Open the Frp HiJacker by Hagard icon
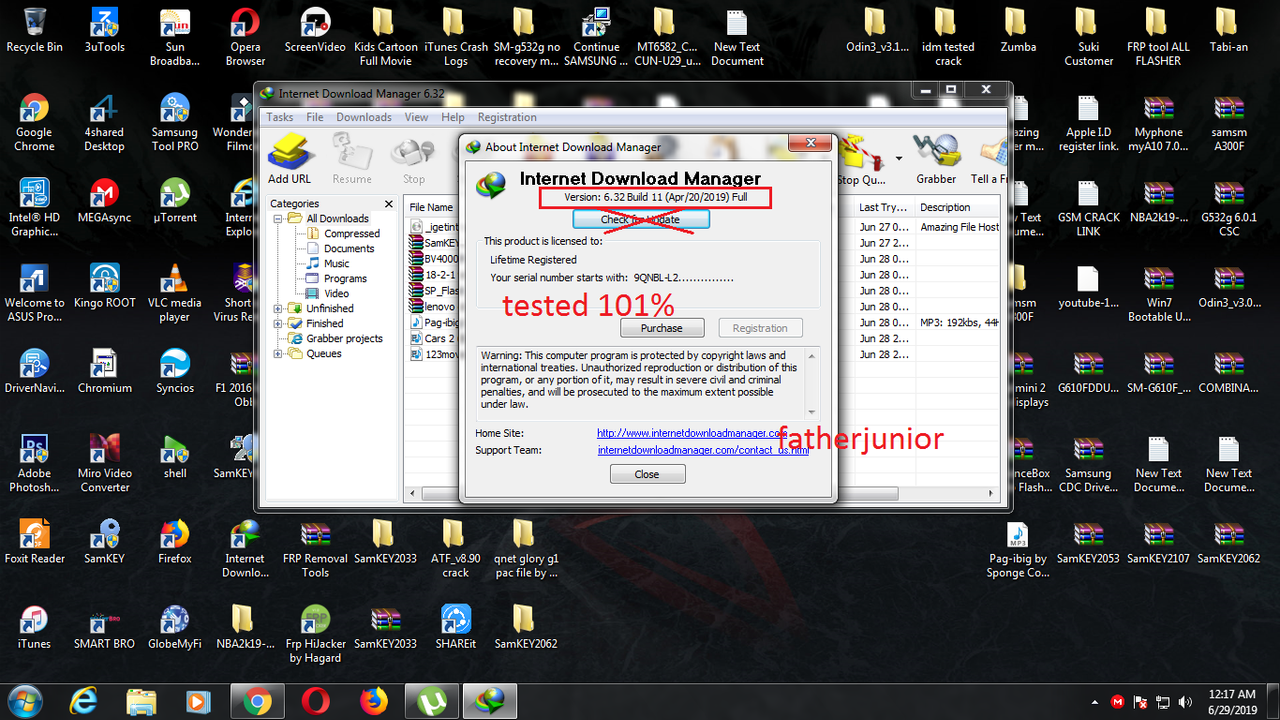The width and height of the screenshot is (1280, 720). (x=315, y=635)
